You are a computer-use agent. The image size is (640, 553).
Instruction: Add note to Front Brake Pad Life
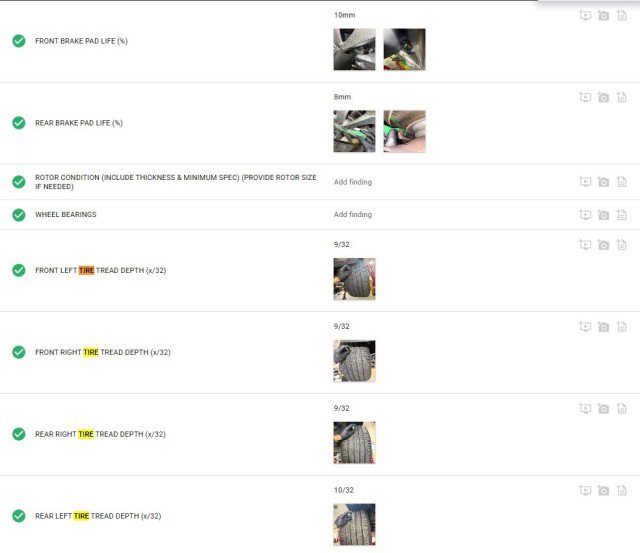tap(622, 16)
